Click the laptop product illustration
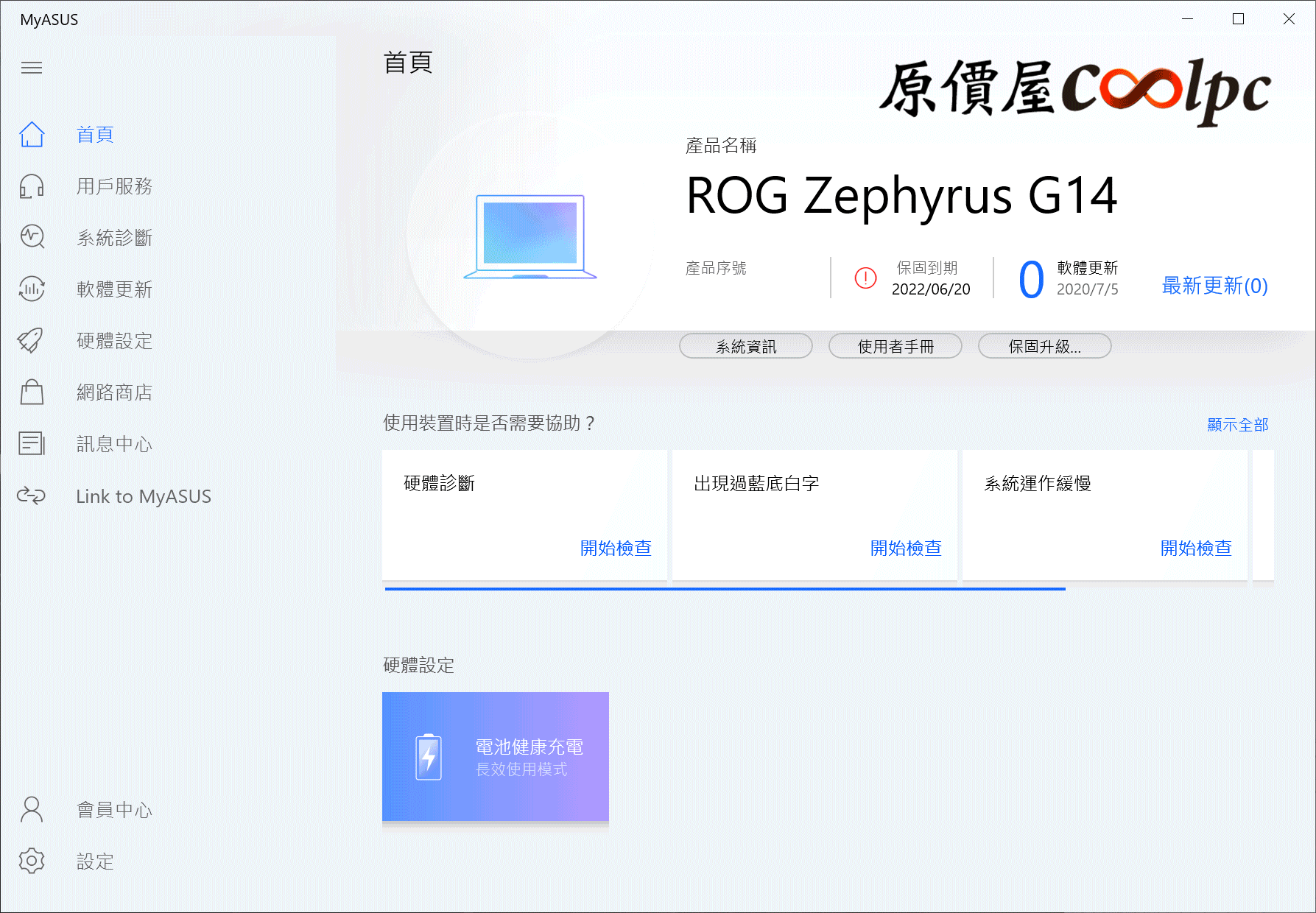Image resolution: width=1316 pixels, height=913 pixels. click(530, 237)
